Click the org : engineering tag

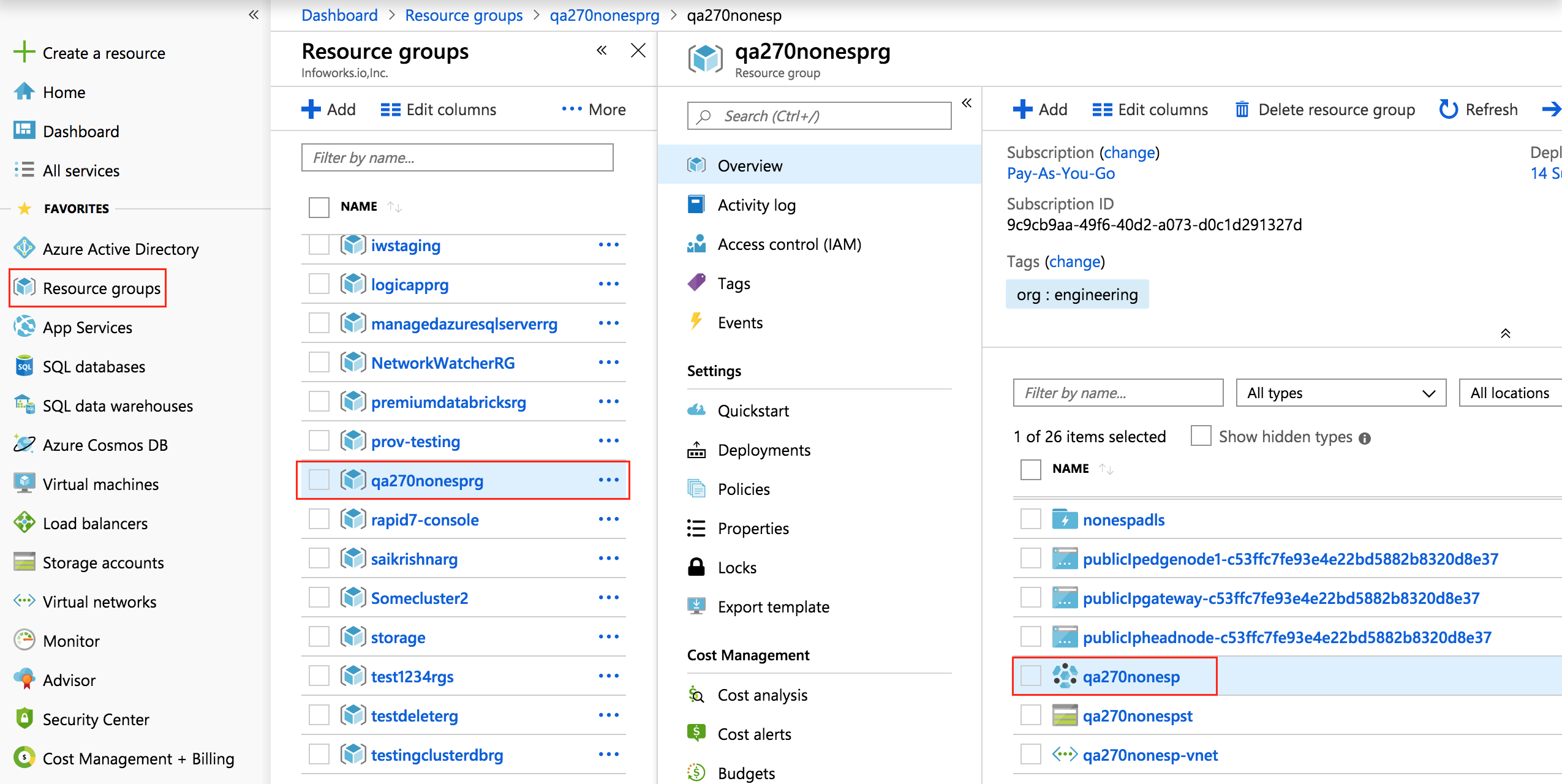1077,295
